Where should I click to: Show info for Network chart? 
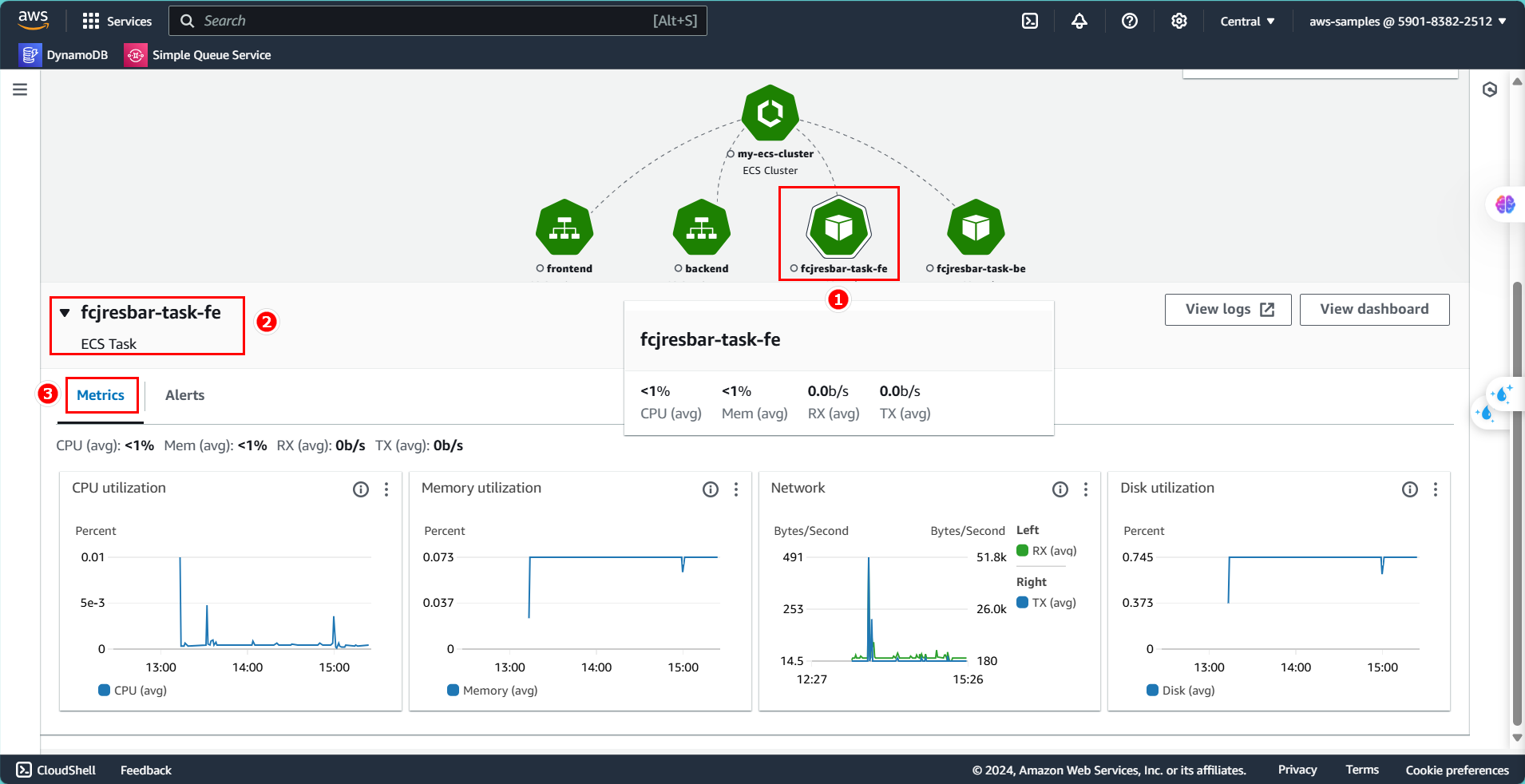(1060, 489)
